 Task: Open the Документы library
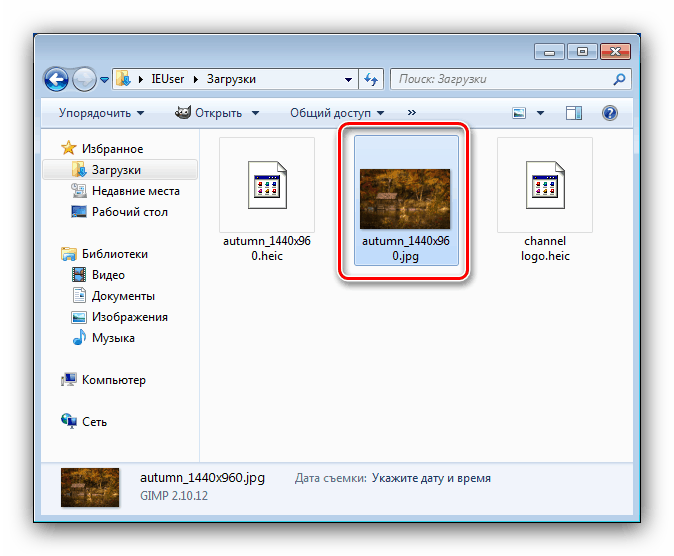[123, 296]
